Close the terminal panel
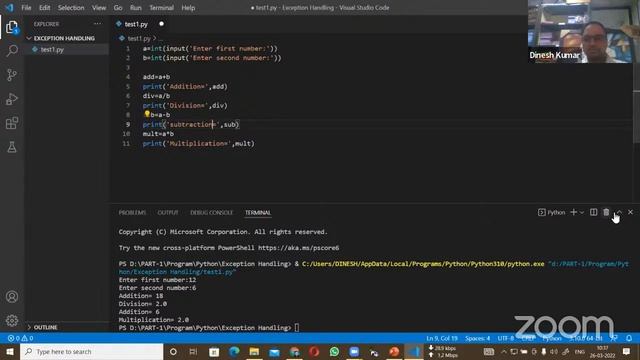Screen dimensions: 640x360 (631, 212)
